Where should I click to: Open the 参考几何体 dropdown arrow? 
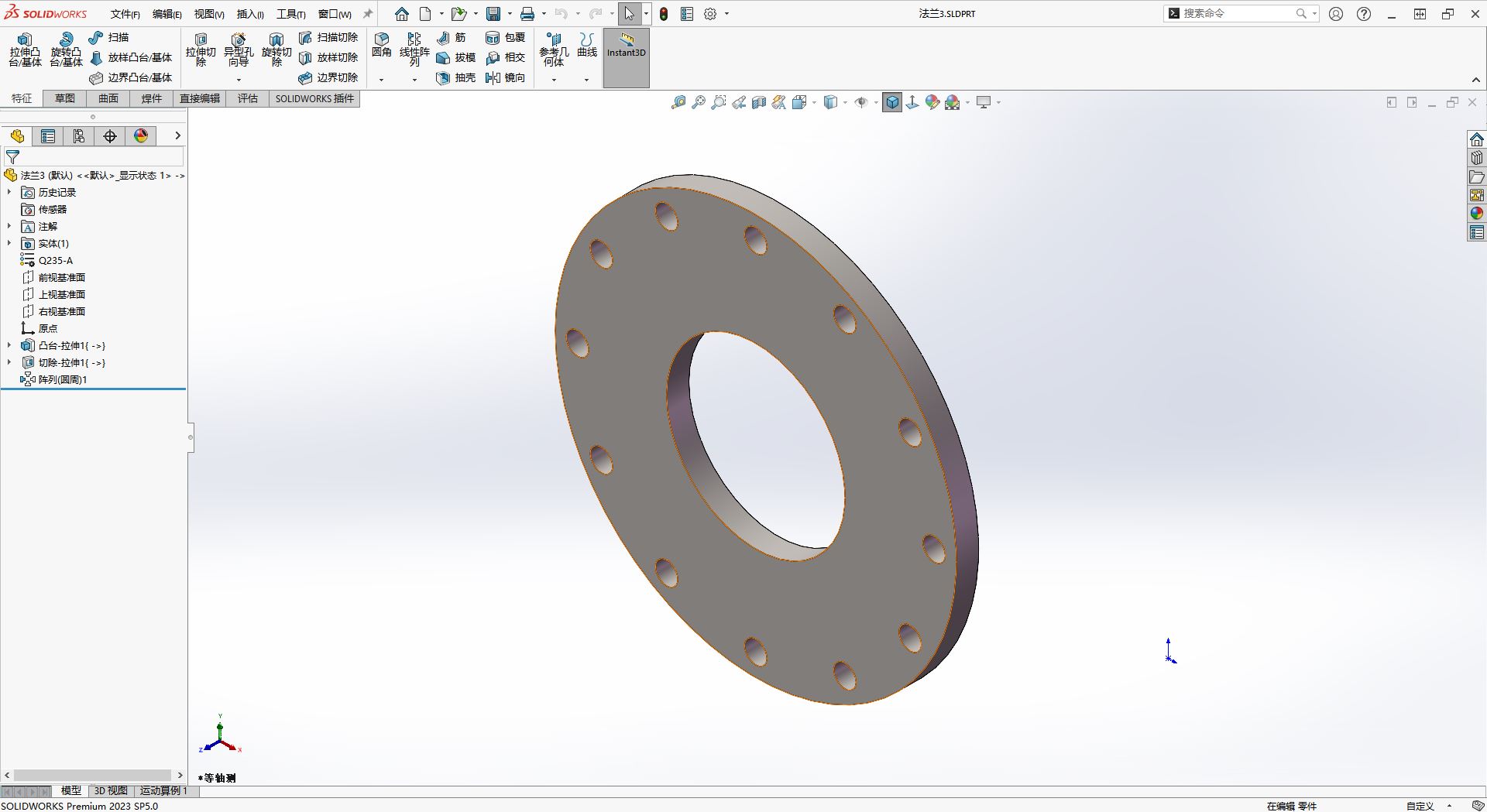(x=554, y=80)
